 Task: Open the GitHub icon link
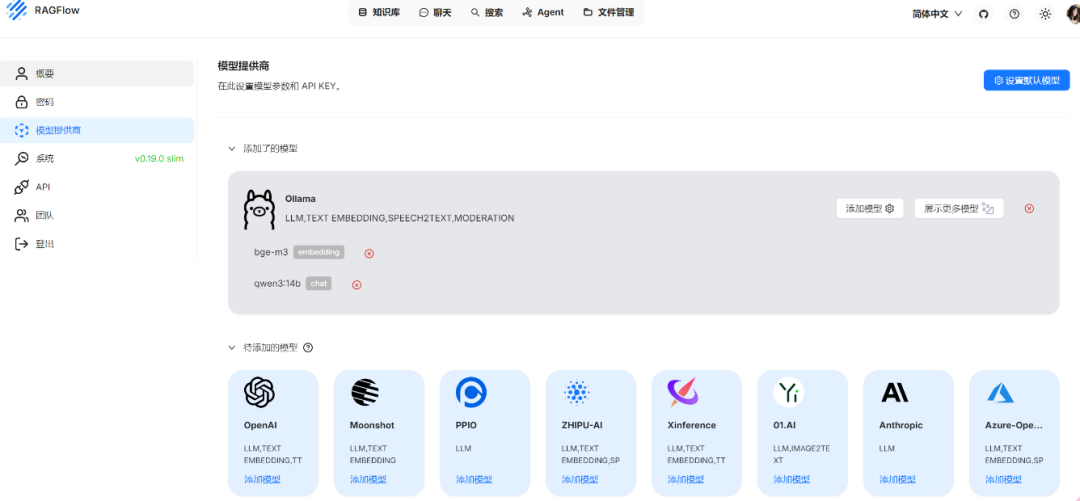click(984, 14)
